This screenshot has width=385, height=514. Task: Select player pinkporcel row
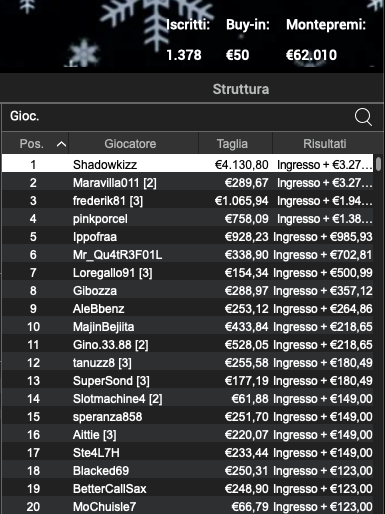click(187, 219)
